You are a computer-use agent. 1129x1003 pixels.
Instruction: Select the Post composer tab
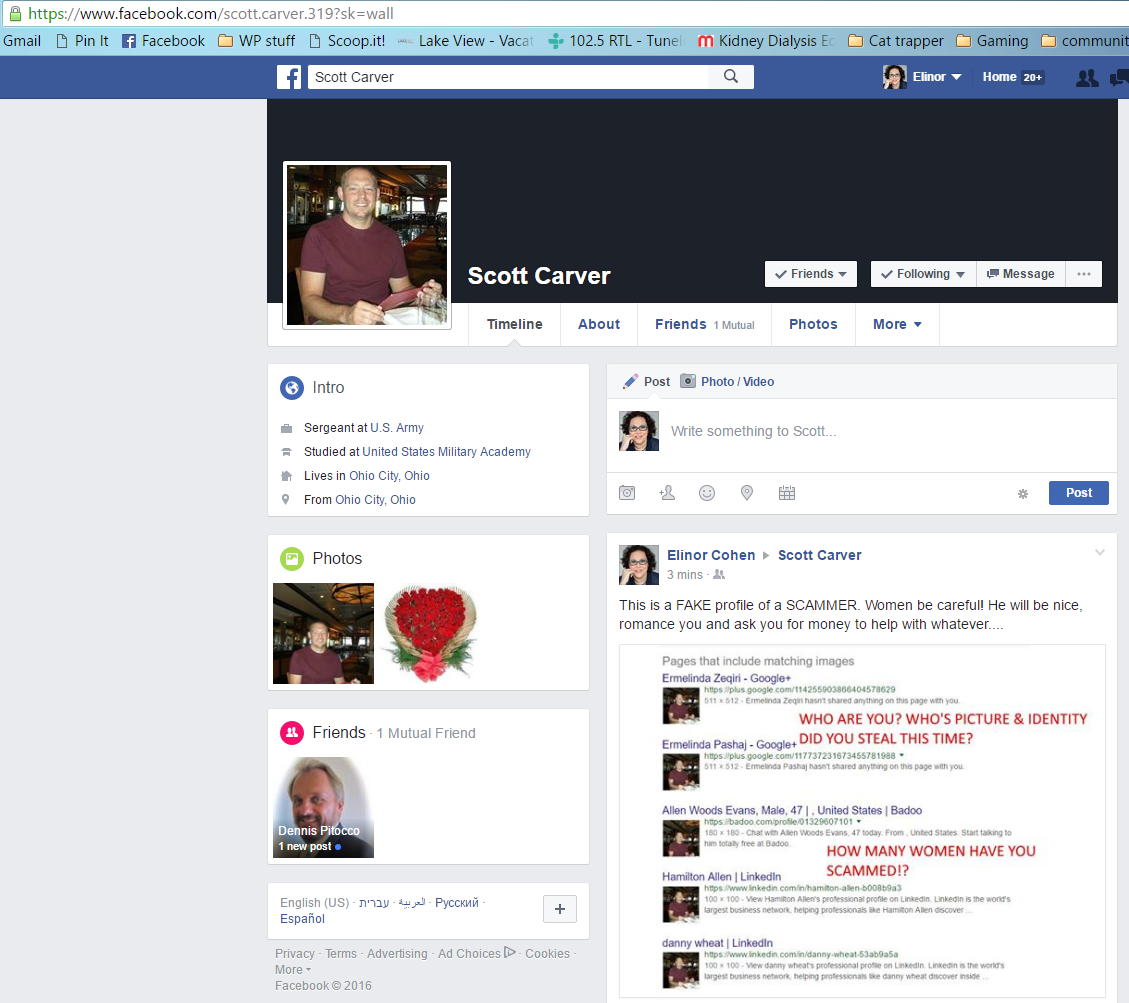[646, 382]
